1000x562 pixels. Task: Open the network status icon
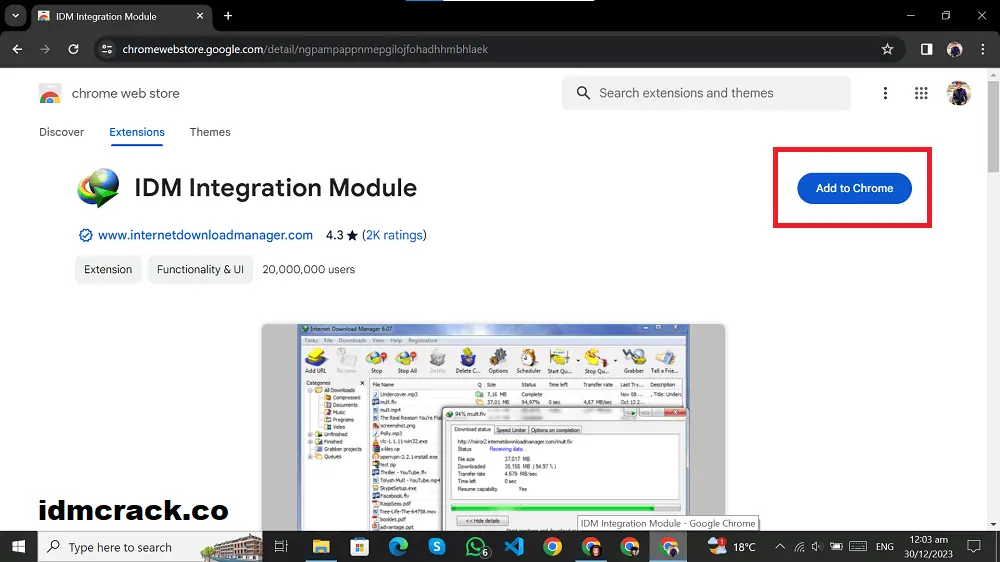[x=799, y=547]
